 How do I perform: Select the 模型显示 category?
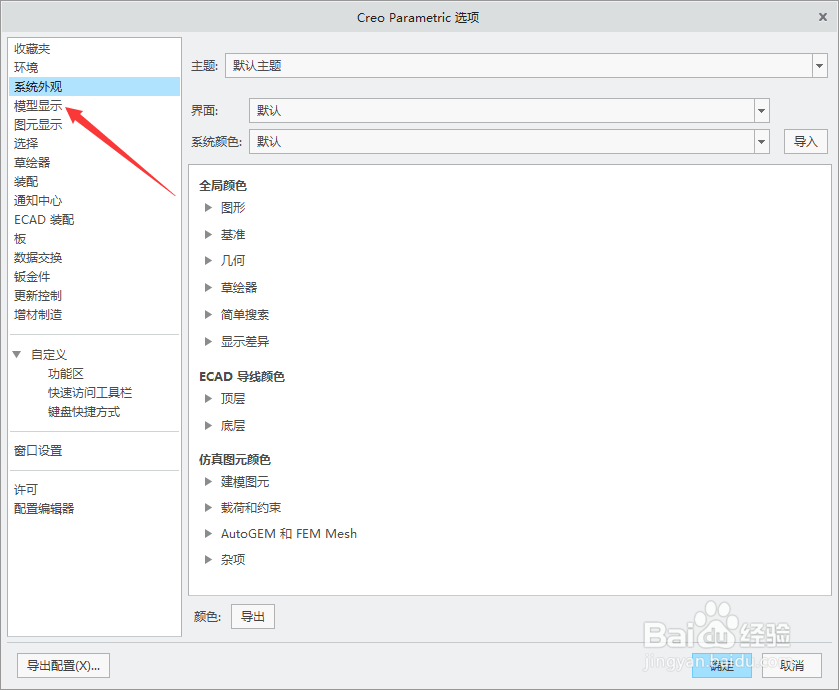[38, 105]
